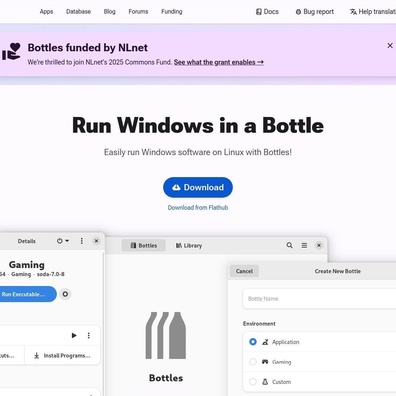Open the kebab menu in Details header
This screenshot has height=396, width=396.
82,241
